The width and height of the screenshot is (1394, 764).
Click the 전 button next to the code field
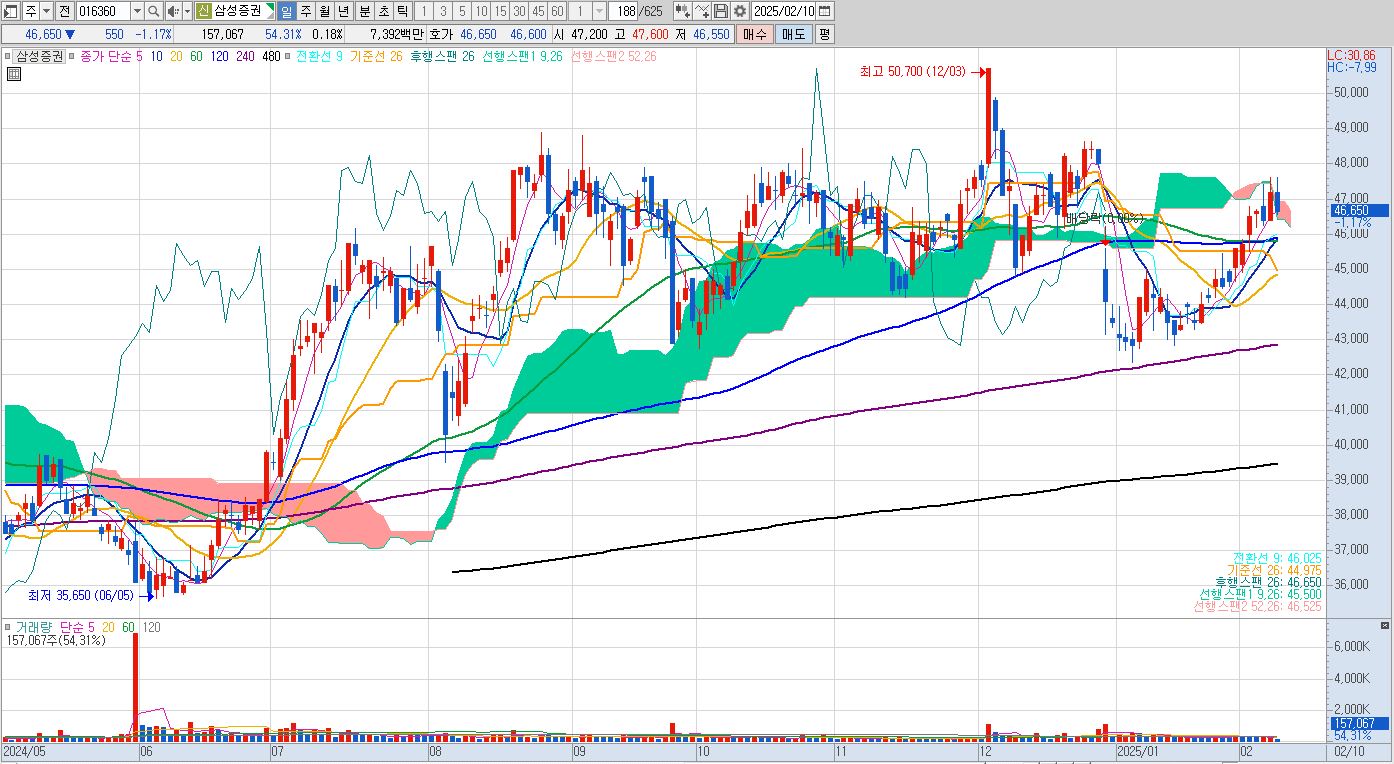(x=64, y=11)
